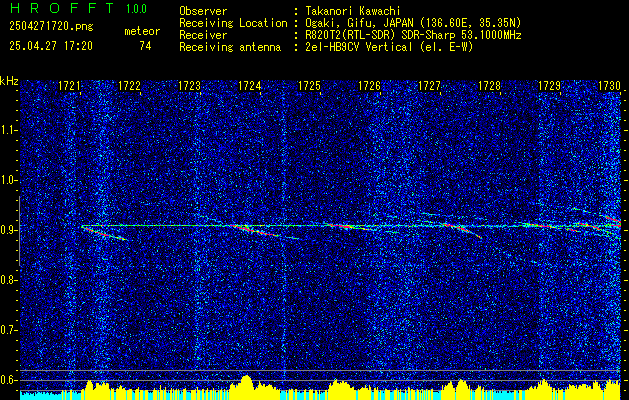Click the 1721 time marker
629x400 pixels.
69,86
